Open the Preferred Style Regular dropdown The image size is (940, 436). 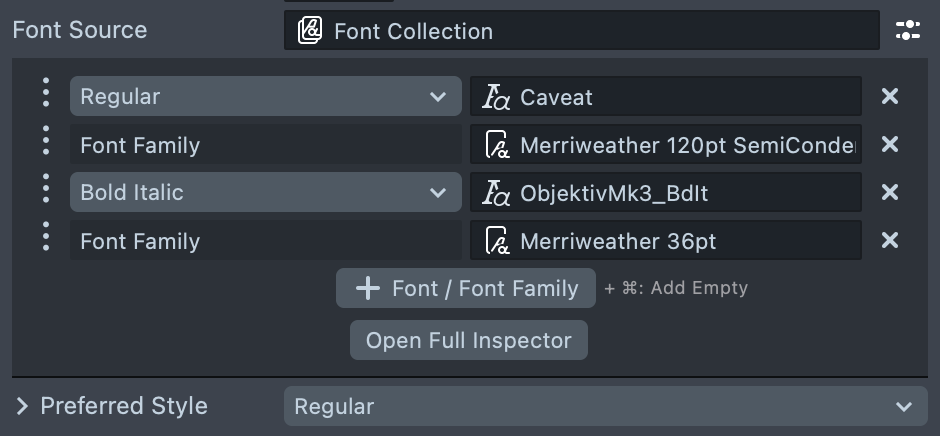pyautogui.click(x=605, y=406)
